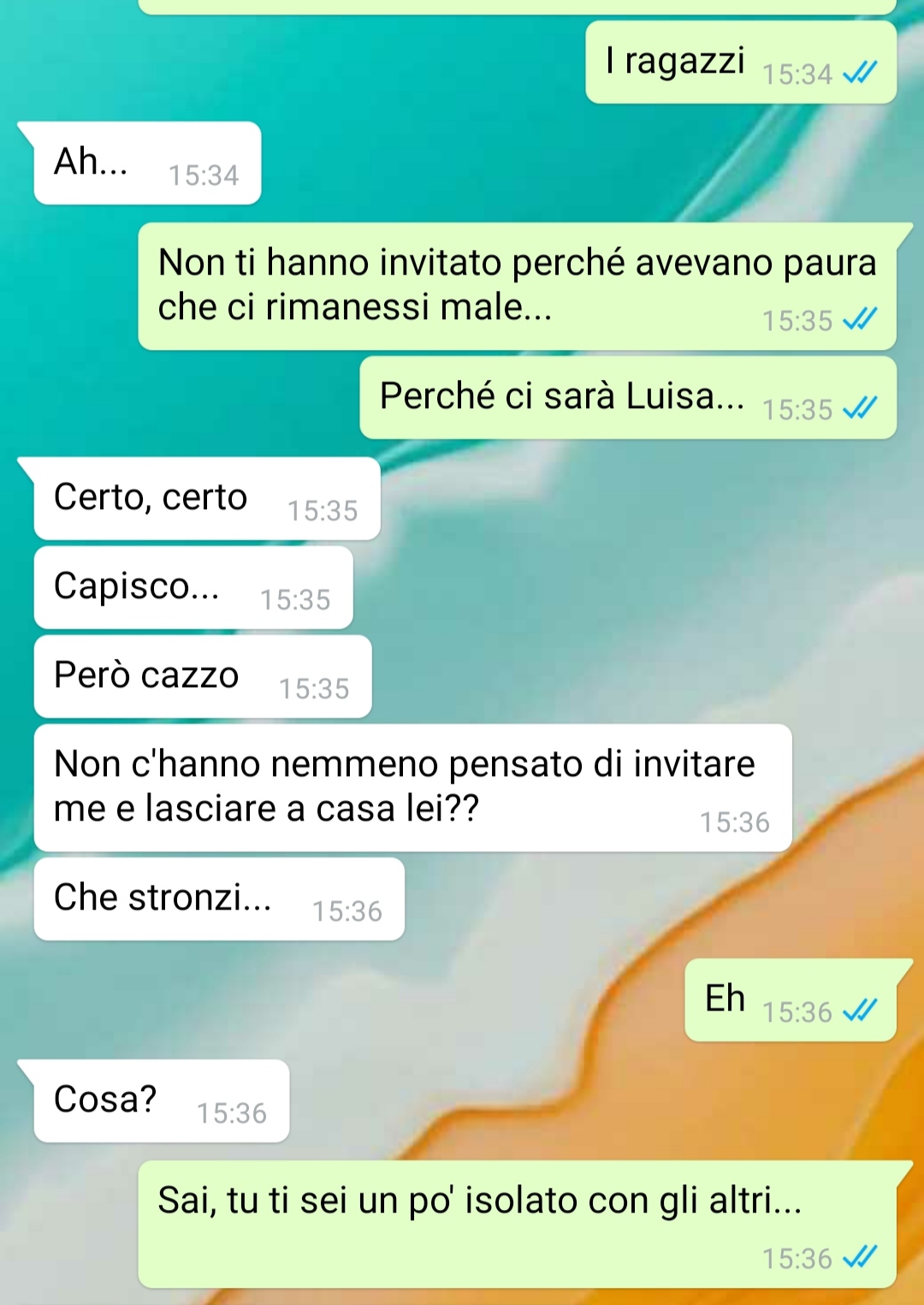Select the 'Ah...' received message
The width and height of the screenshot is (924, 1305).
point(147,163)
